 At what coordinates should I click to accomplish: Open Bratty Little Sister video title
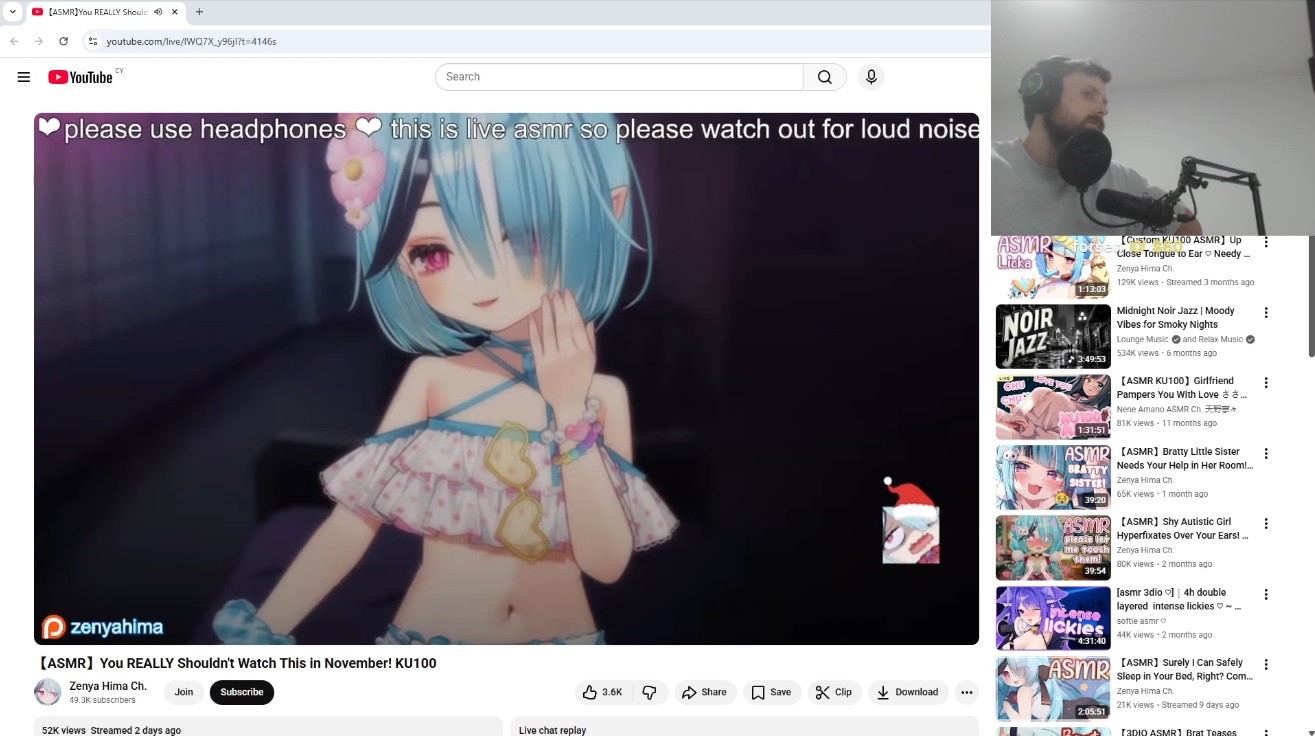point(1185,458)
